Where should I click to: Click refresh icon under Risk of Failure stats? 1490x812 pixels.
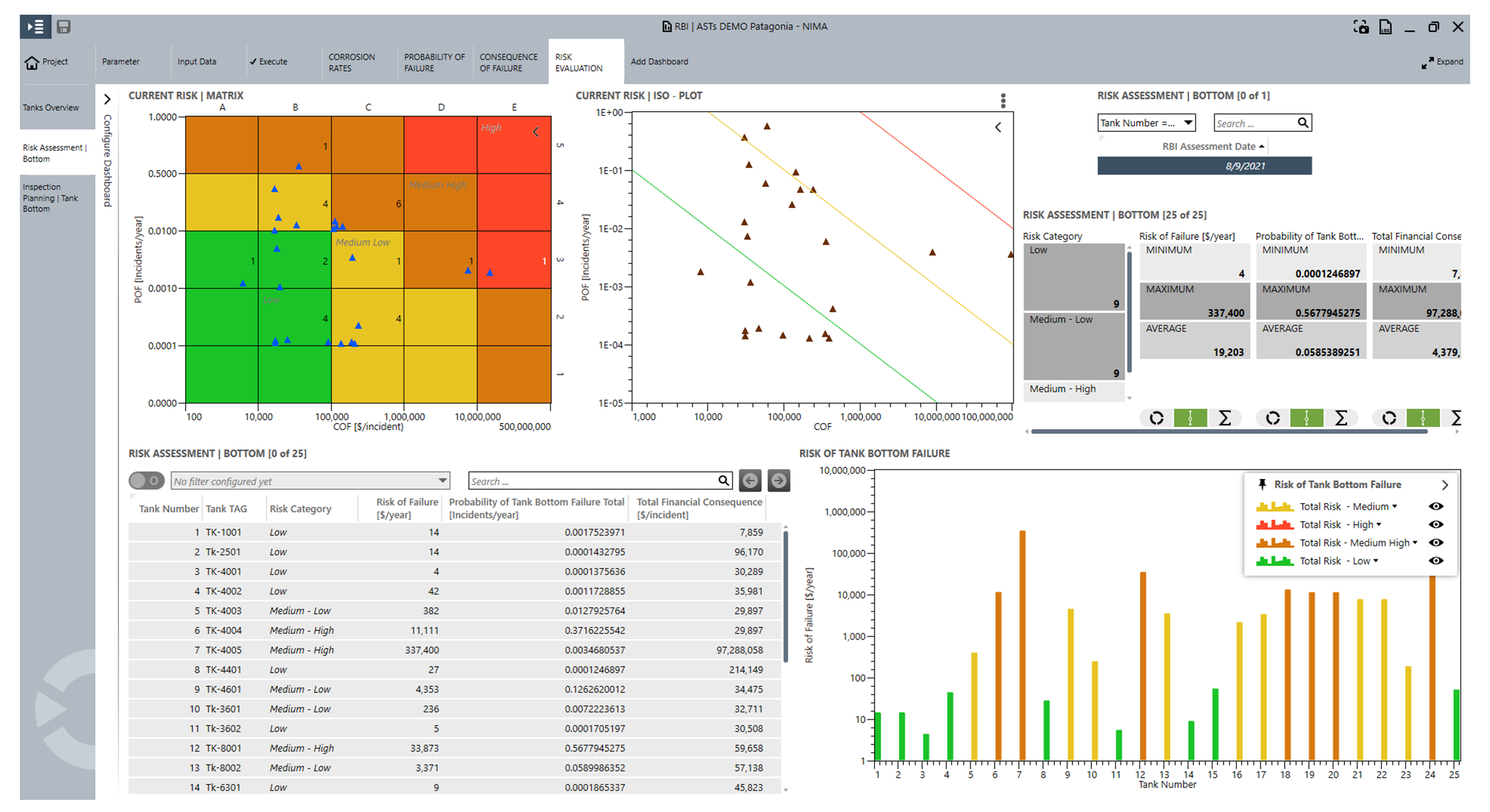[x=1156, y=418]
